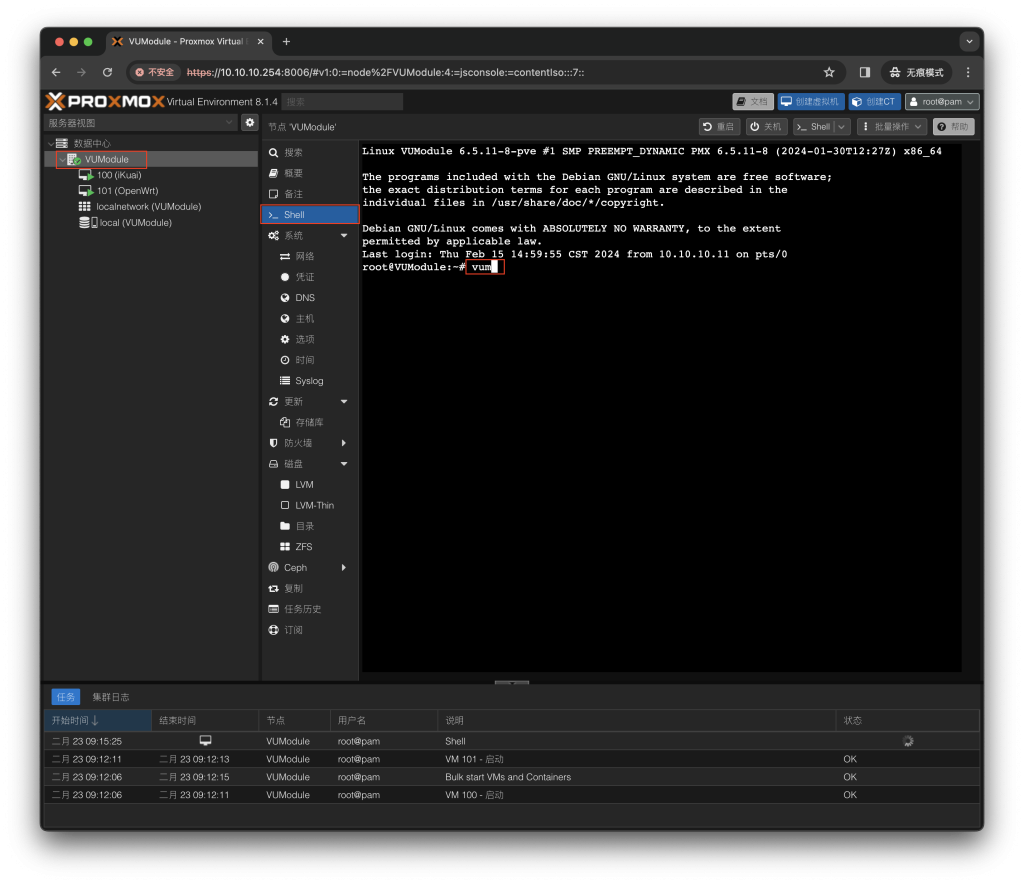
Task: Bookmark page with the star icon
Action: pos(829,72)
